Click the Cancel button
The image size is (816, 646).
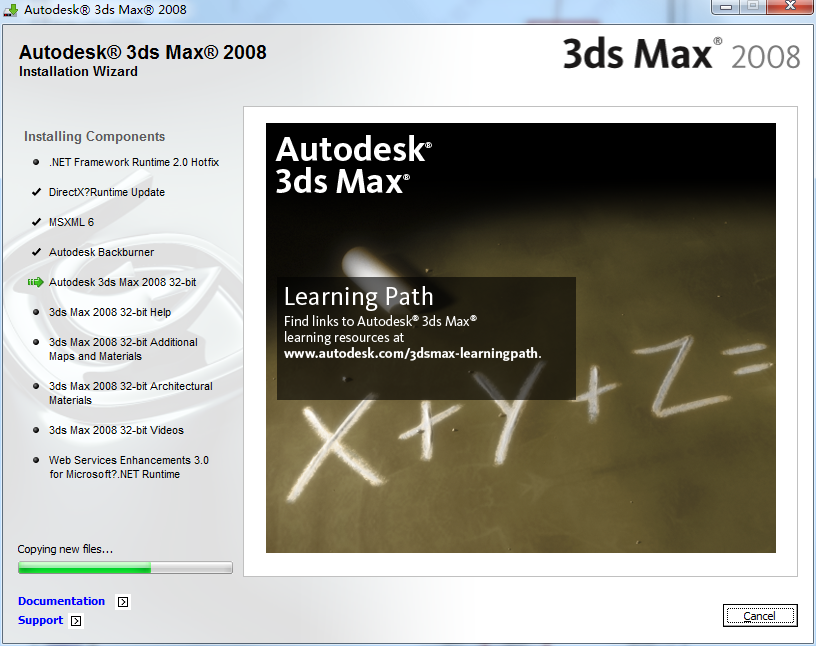[760, 616]
